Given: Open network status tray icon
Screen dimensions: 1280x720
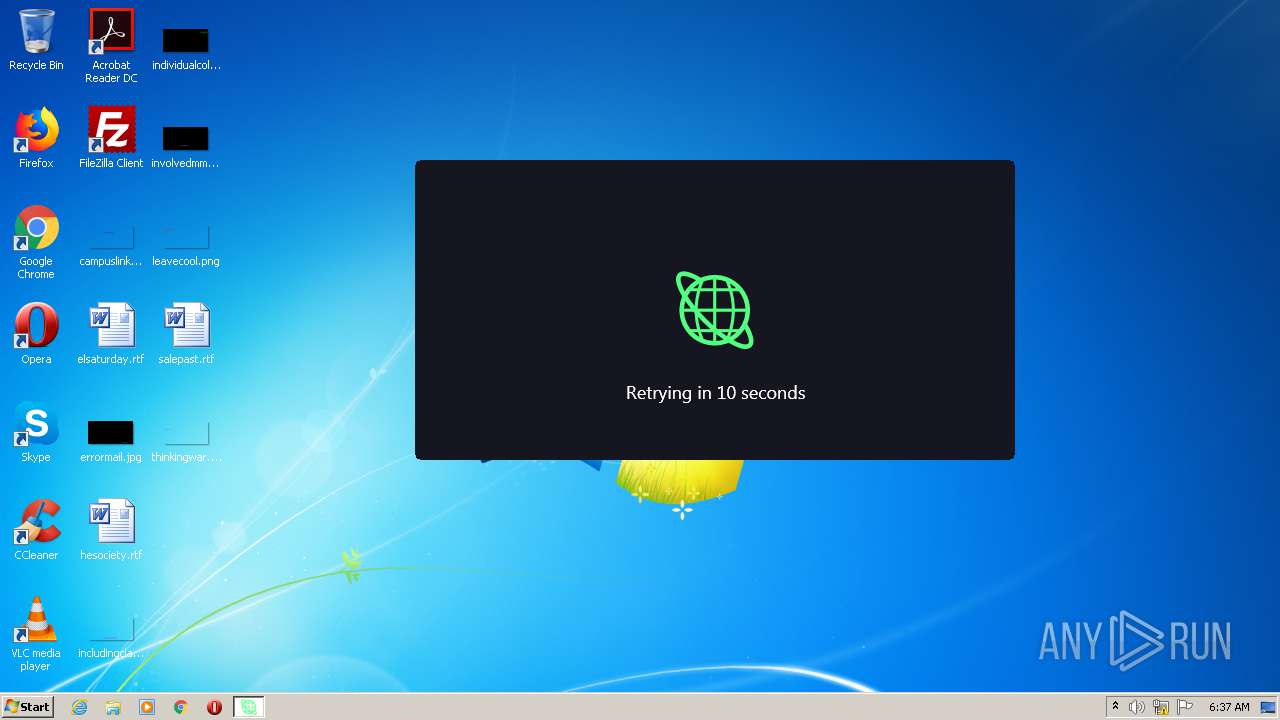Looking at the screenshot, I should pos(1161,707).
